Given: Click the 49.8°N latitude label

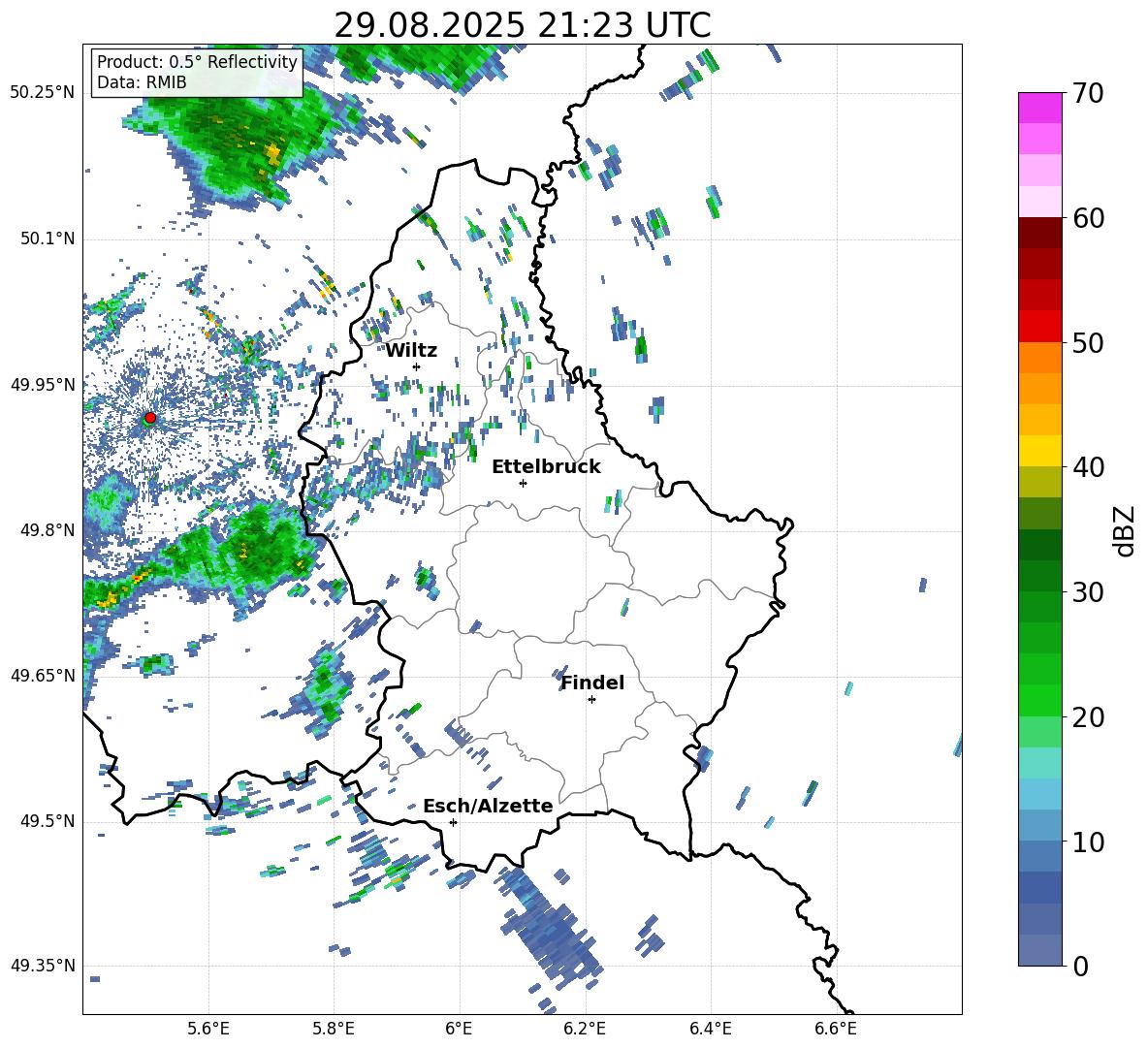Looking at the screenshot, I should (x=48, y=530).
